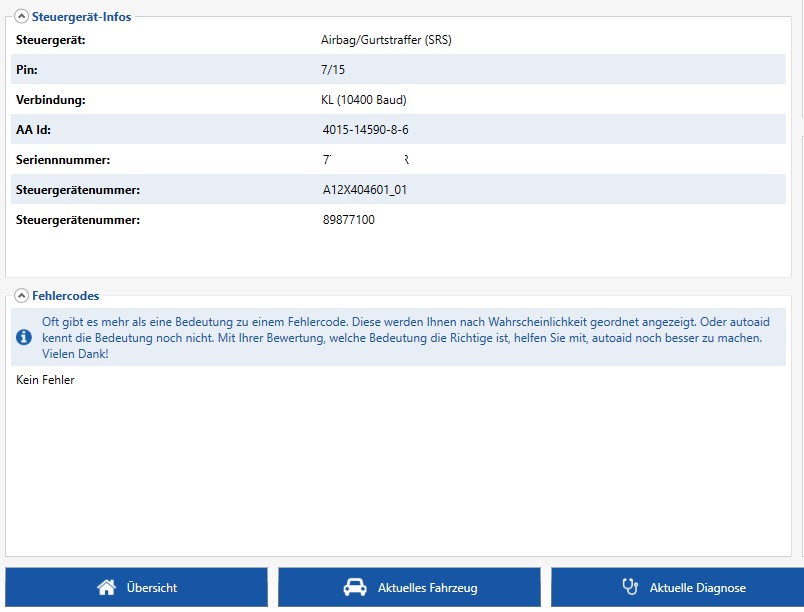Click the stethoscope icon
Viewport: 804px width, 612px height.
point(630,586)
